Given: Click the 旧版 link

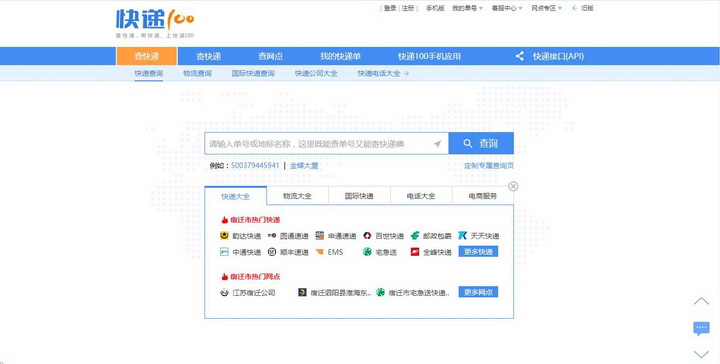Looking at the screenshot, I should (587, 8).
